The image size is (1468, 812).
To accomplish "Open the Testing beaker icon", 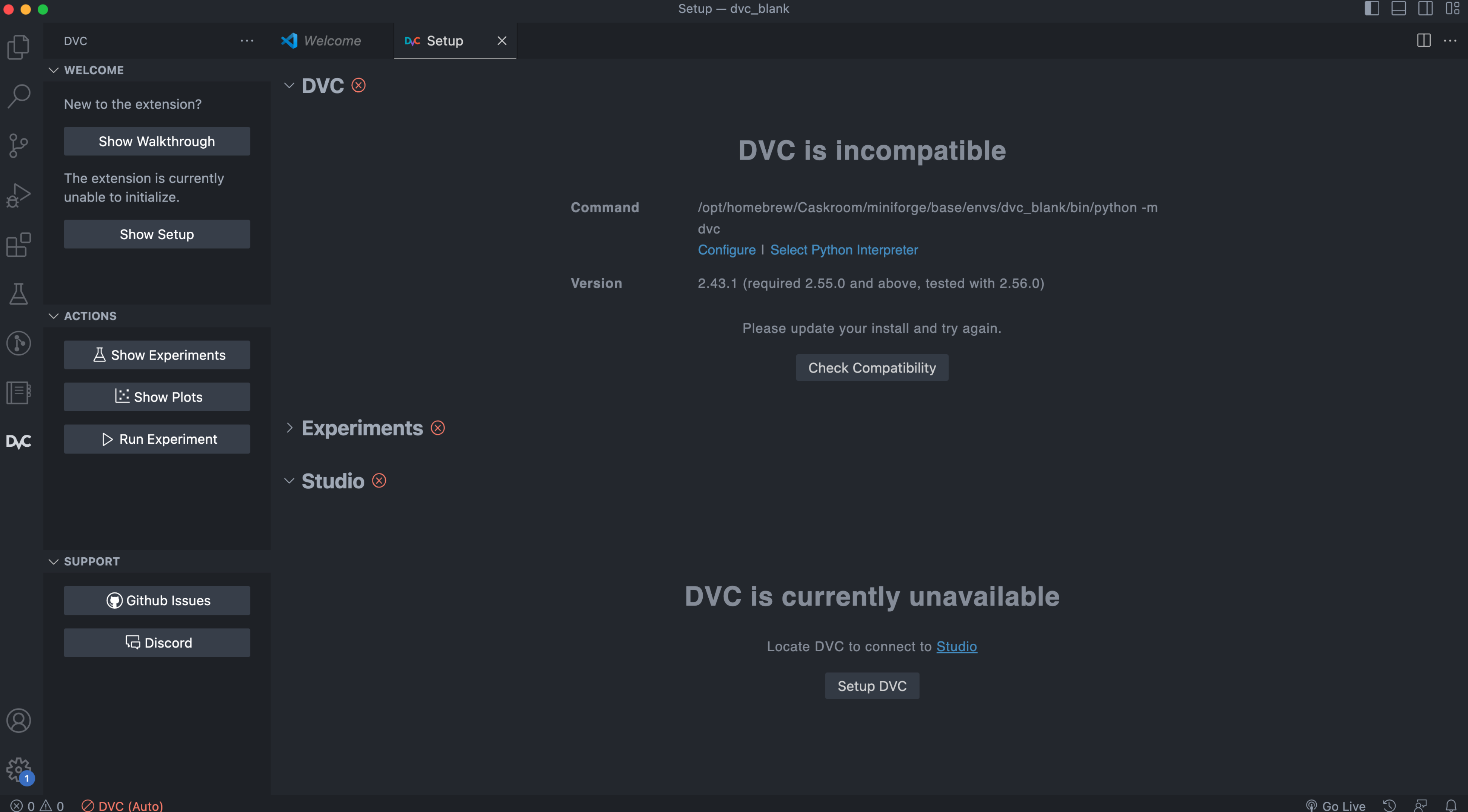I will pyautogui.click(x=19, y=294).
